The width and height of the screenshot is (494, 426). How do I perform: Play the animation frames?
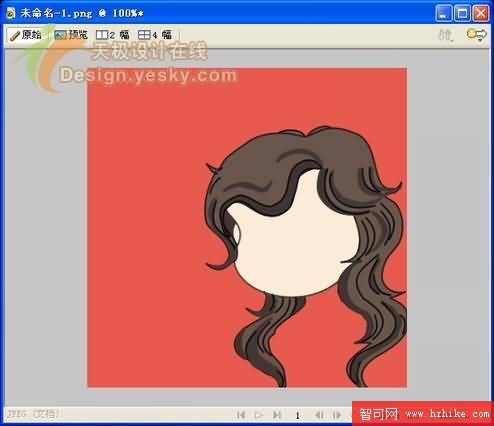(259, 415)
